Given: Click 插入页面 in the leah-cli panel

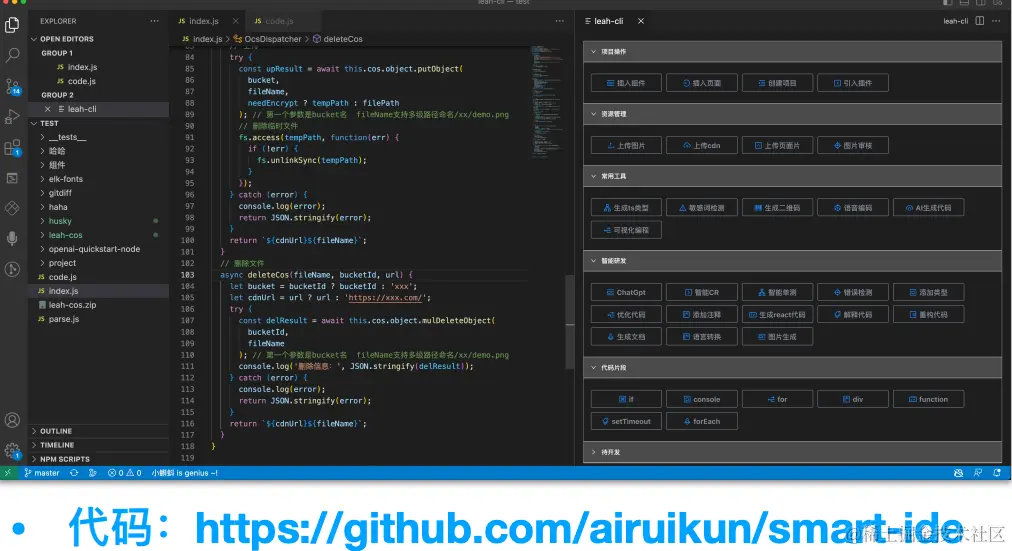Looking at the screenshot, I should coord(702,83).
